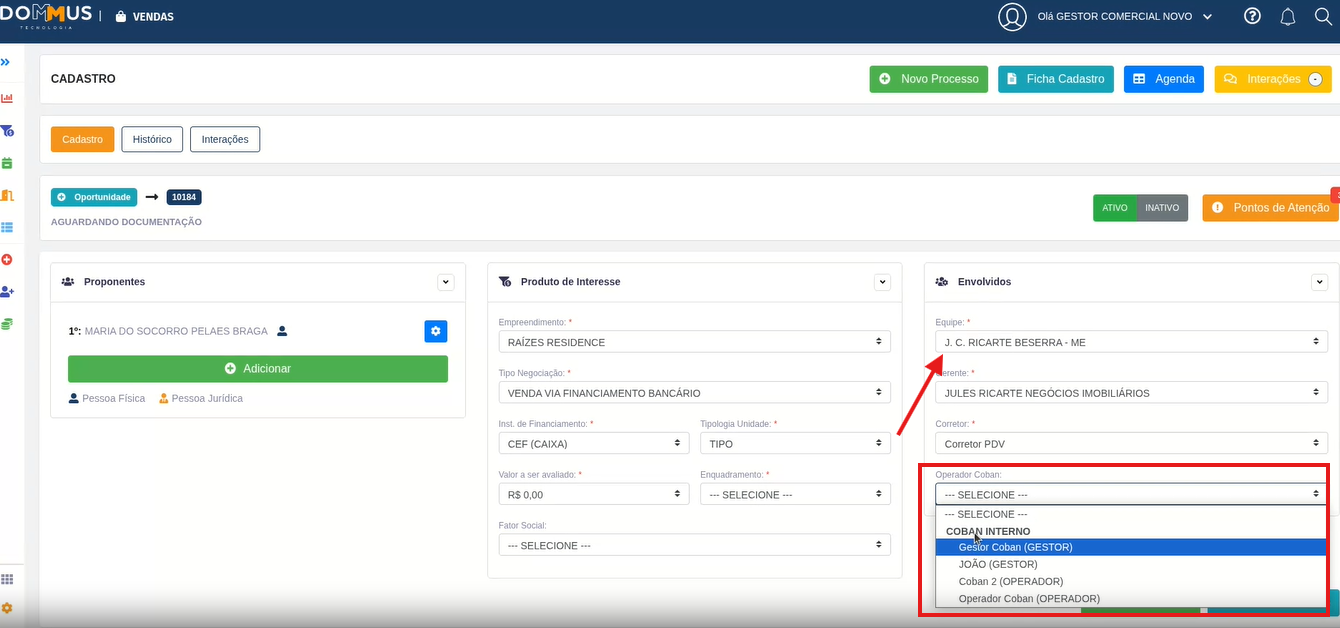Open the funnel icon in left sidebar
1340x628 pixels.
coord(7,130)
